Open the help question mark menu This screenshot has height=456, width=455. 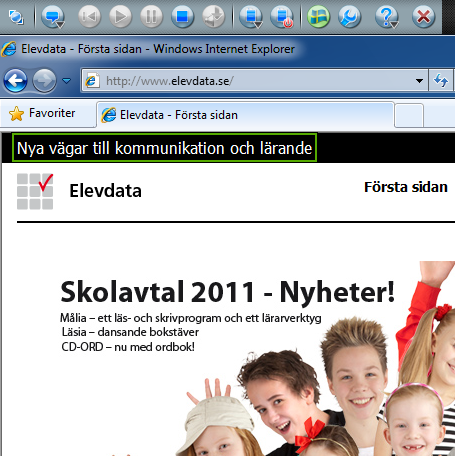point(387,17)
